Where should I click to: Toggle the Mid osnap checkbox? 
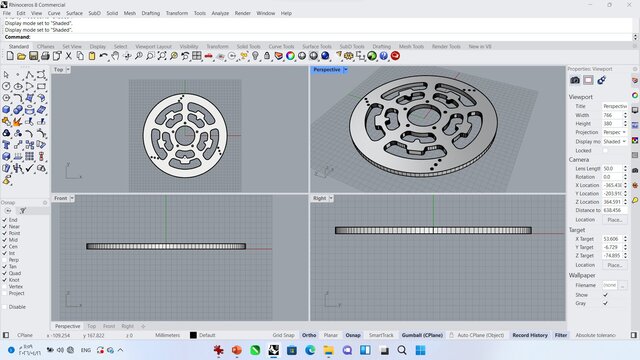pos(5,240)
